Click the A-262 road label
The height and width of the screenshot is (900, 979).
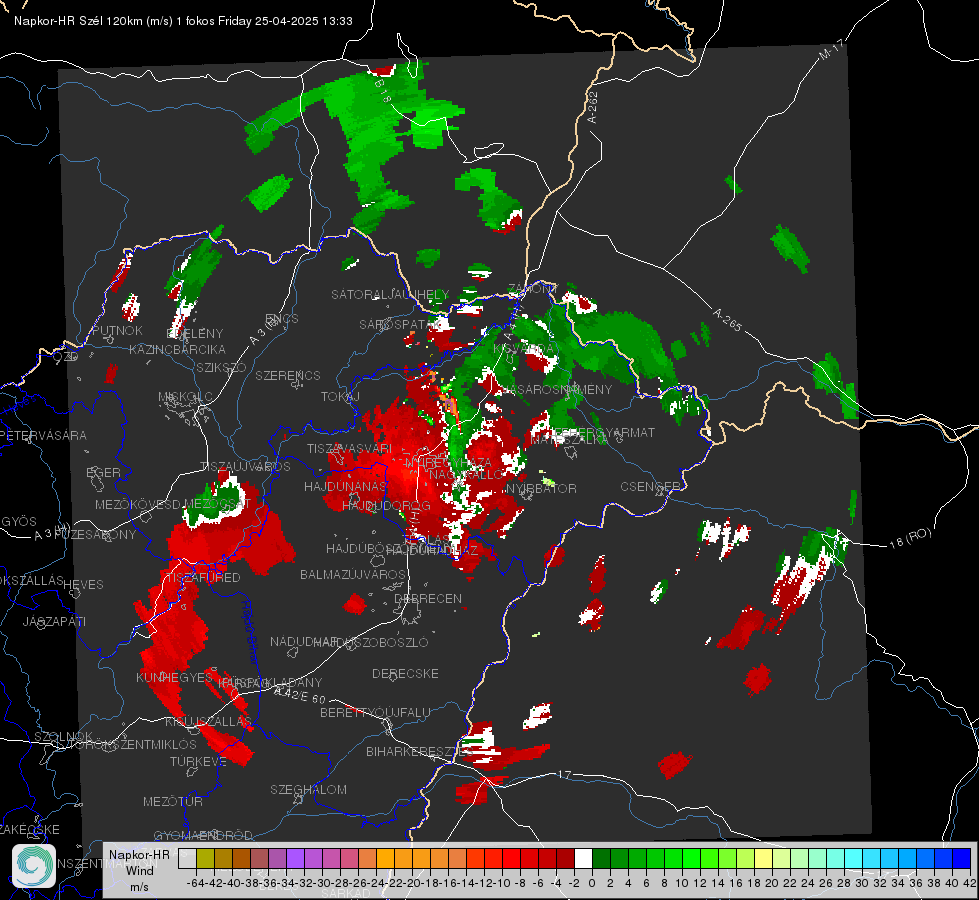(x=593, y=107)
